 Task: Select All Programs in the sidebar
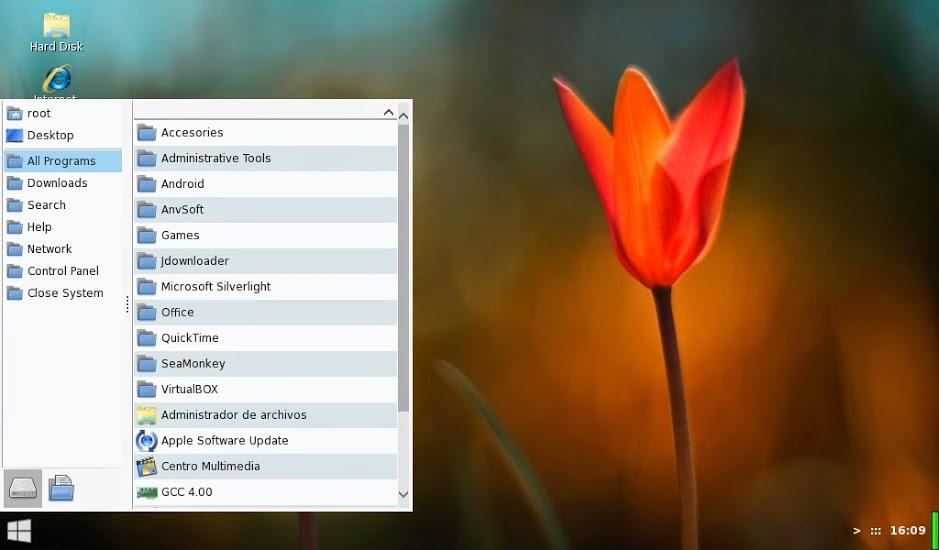click(x=63, y=161)
